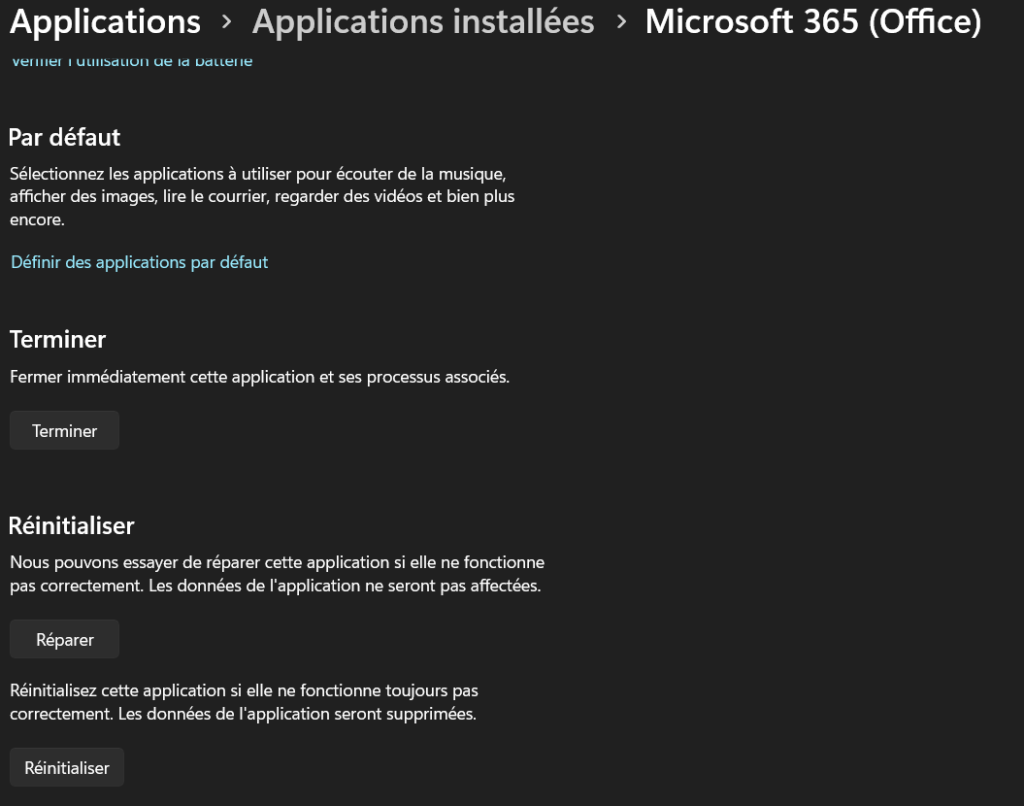Click the paragraph starting 'Nous pouvons essayer de réparer'
Viewport: 1024px width, 806px height.
277,574
